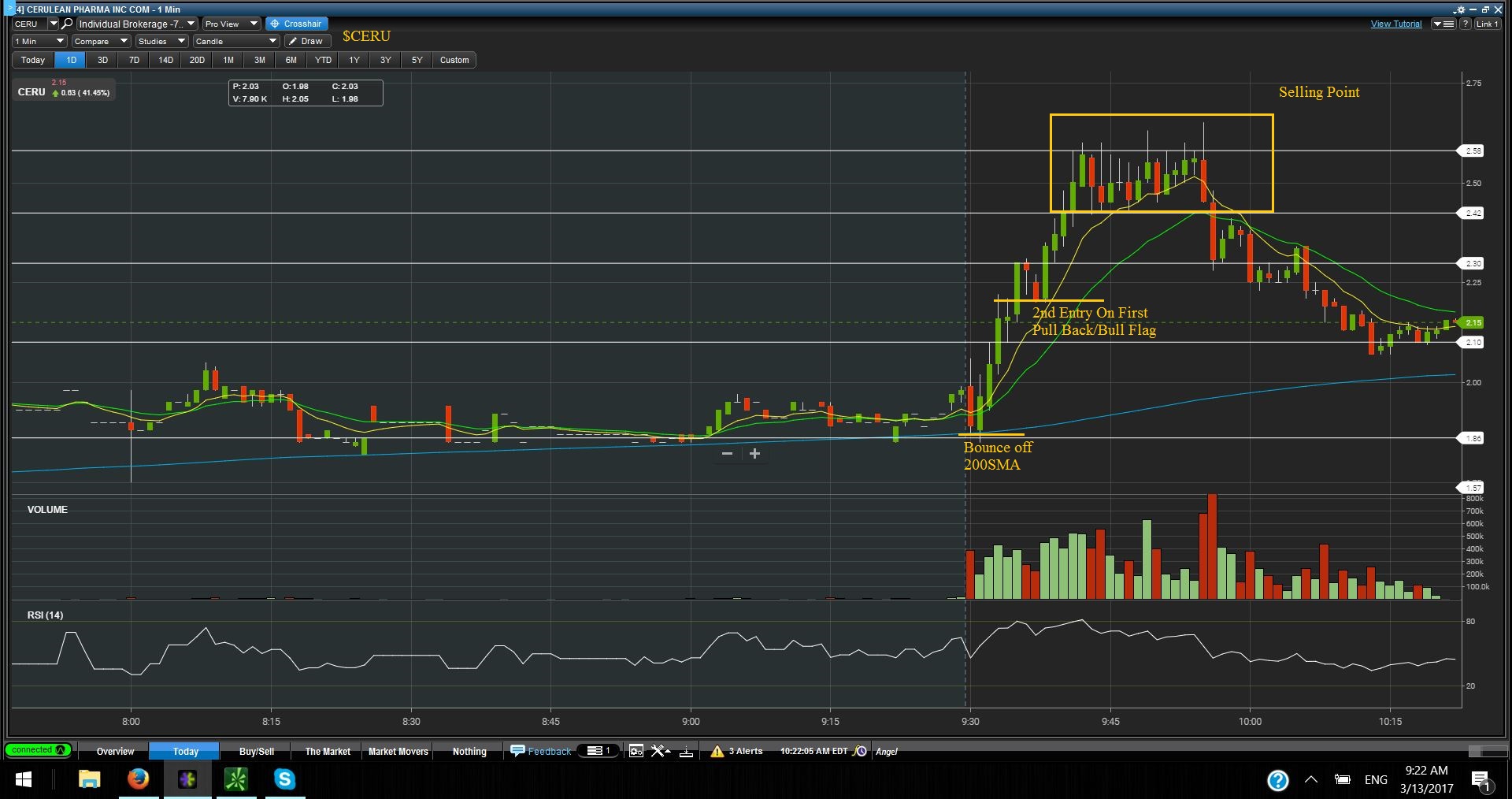Click the 3 Alerts warning icon
1512x799 pixels.
click(717, 751)
